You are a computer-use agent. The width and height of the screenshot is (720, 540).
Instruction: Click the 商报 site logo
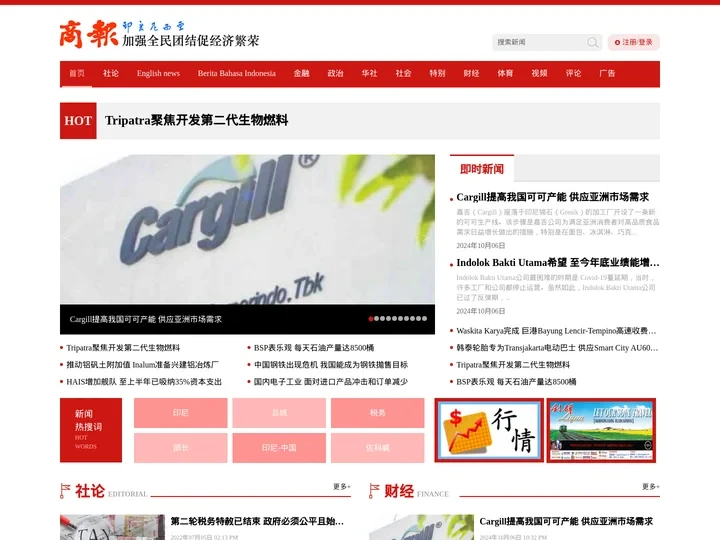pyautogui.click(x=159, y=34)
